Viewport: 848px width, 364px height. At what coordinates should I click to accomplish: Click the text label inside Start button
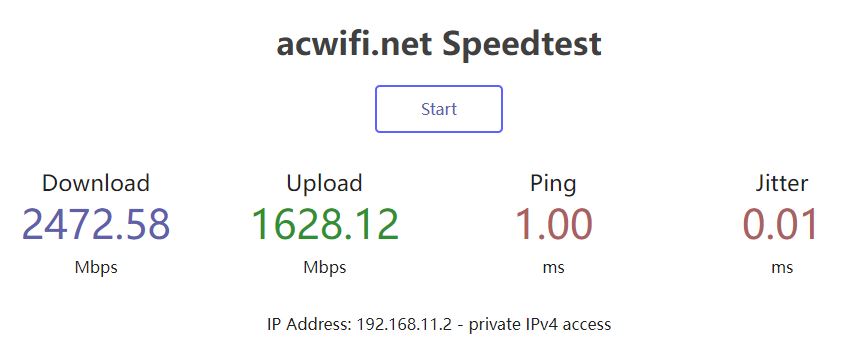(x=439, y=109)
